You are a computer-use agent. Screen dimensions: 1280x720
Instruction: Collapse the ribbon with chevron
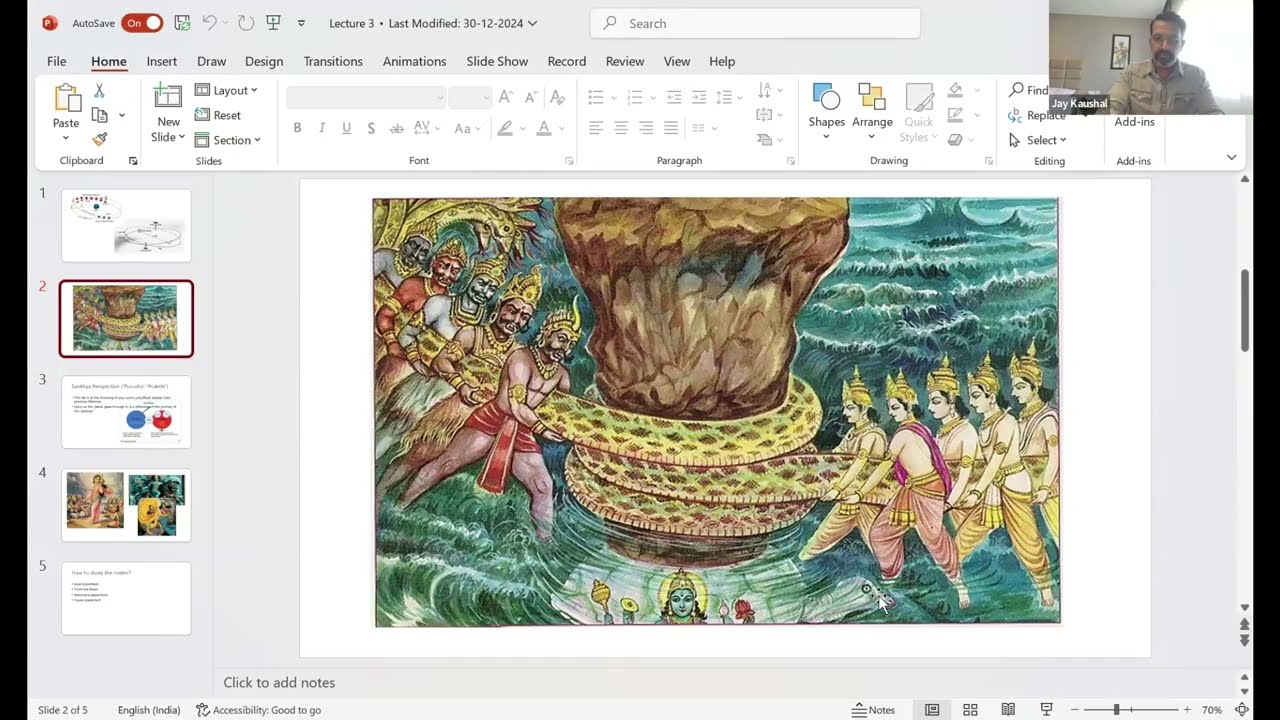[1231, 157]
